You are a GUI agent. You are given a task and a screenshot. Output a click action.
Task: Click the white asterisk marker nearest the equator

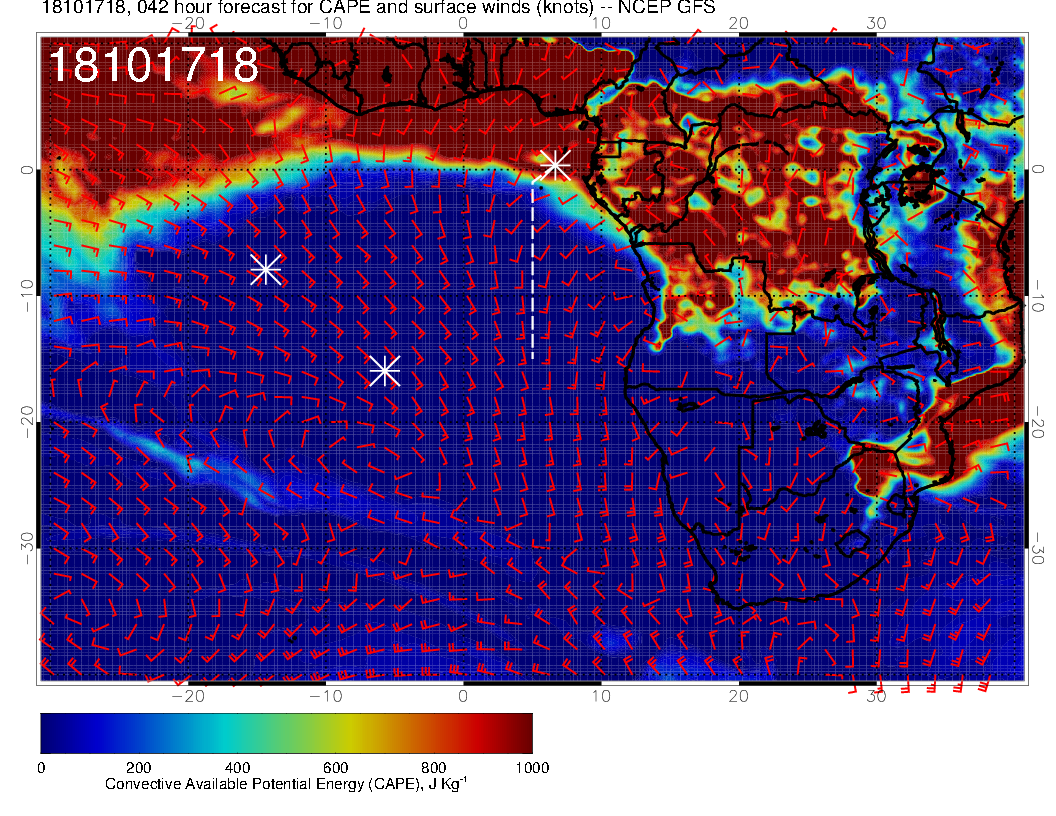(555, 164)
